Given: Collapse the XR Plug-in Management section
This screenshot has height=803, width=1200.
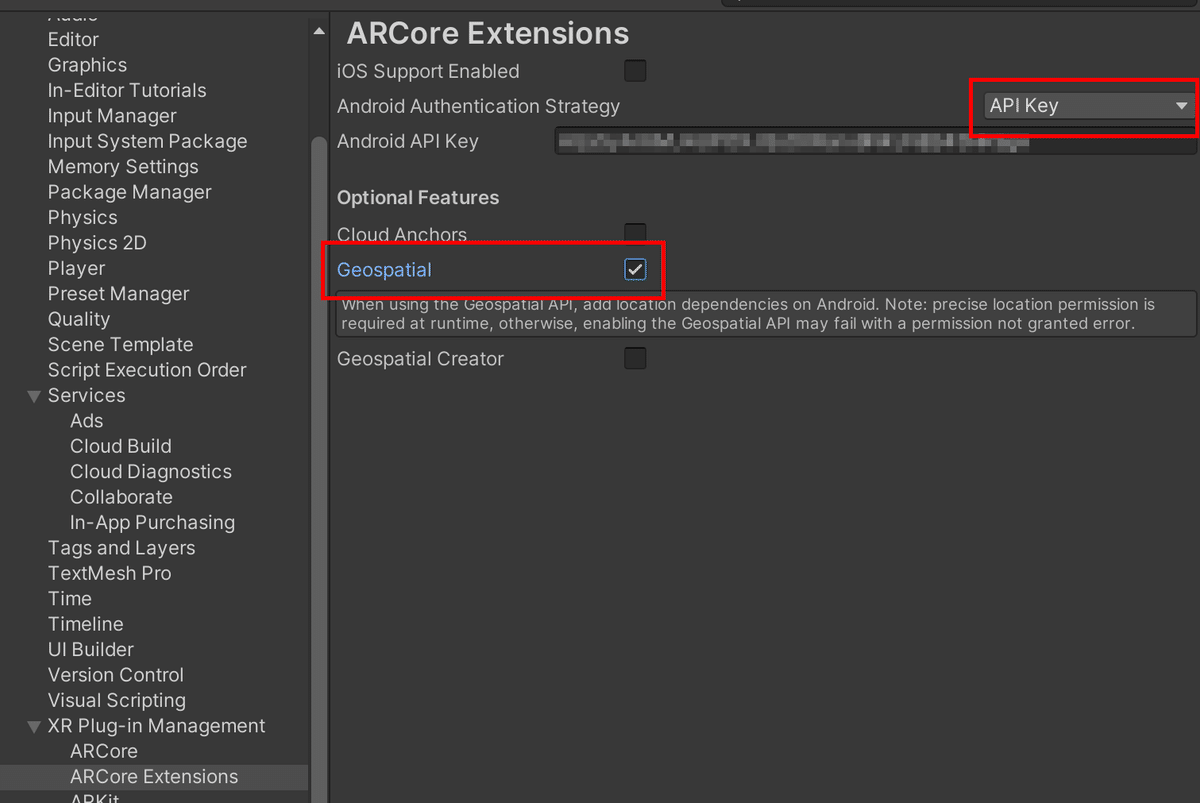Looking at the screenshot, I should pos(34,725).
